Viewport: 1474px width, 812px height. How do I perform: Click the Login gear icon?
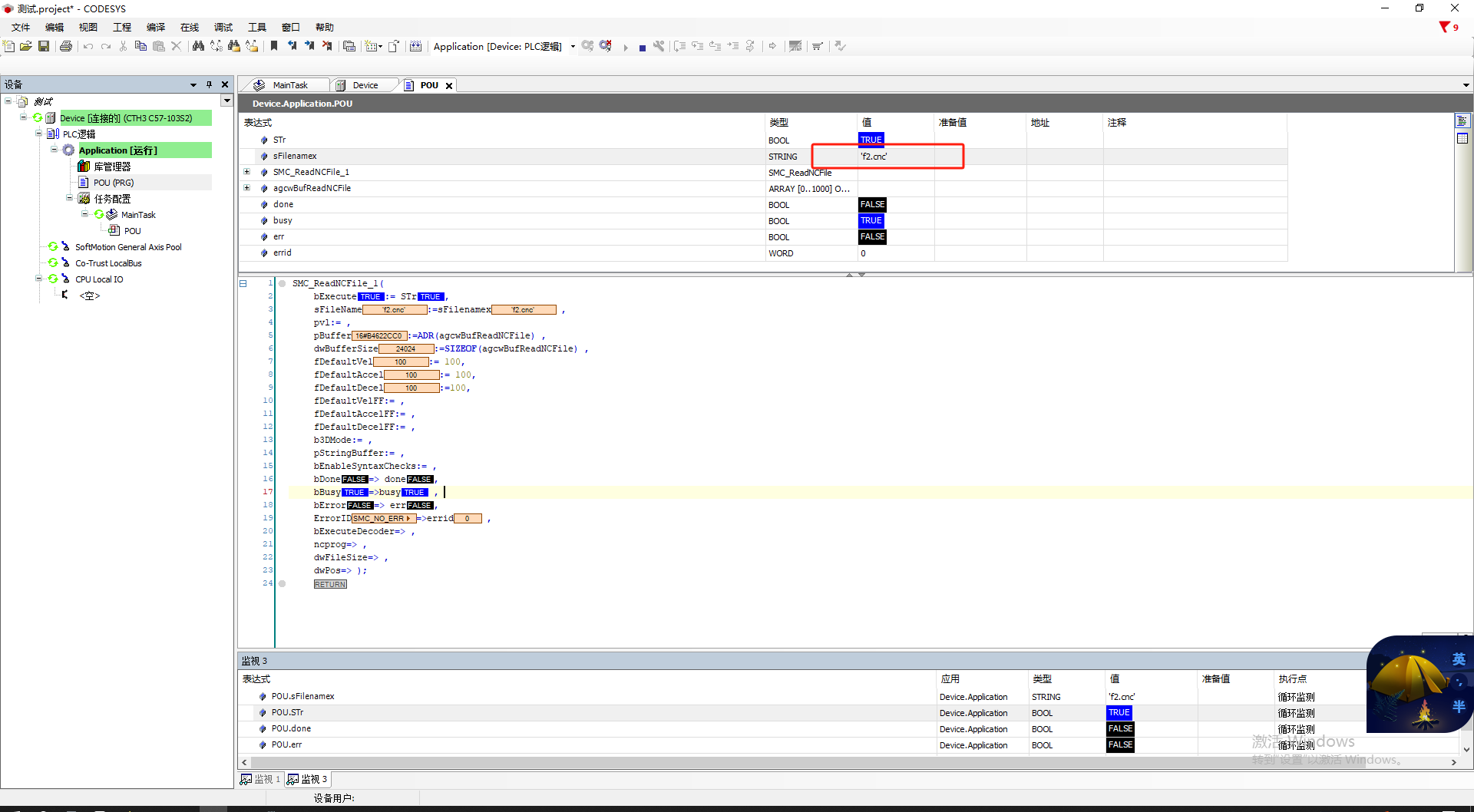pyautogui.click(x=587, y=46)
